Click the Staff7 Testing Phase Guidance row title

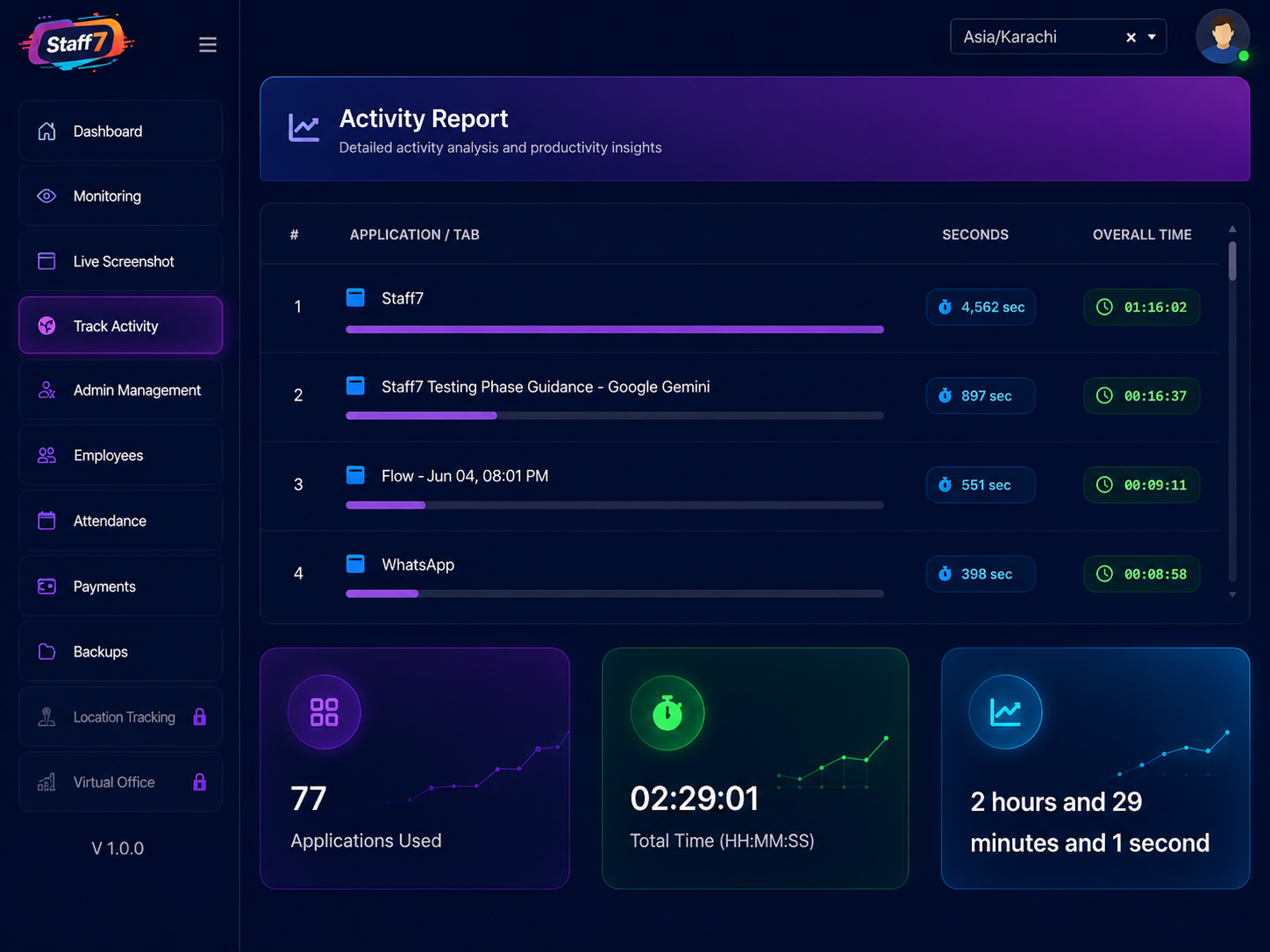pyautogui.click(x=546, y=387)
